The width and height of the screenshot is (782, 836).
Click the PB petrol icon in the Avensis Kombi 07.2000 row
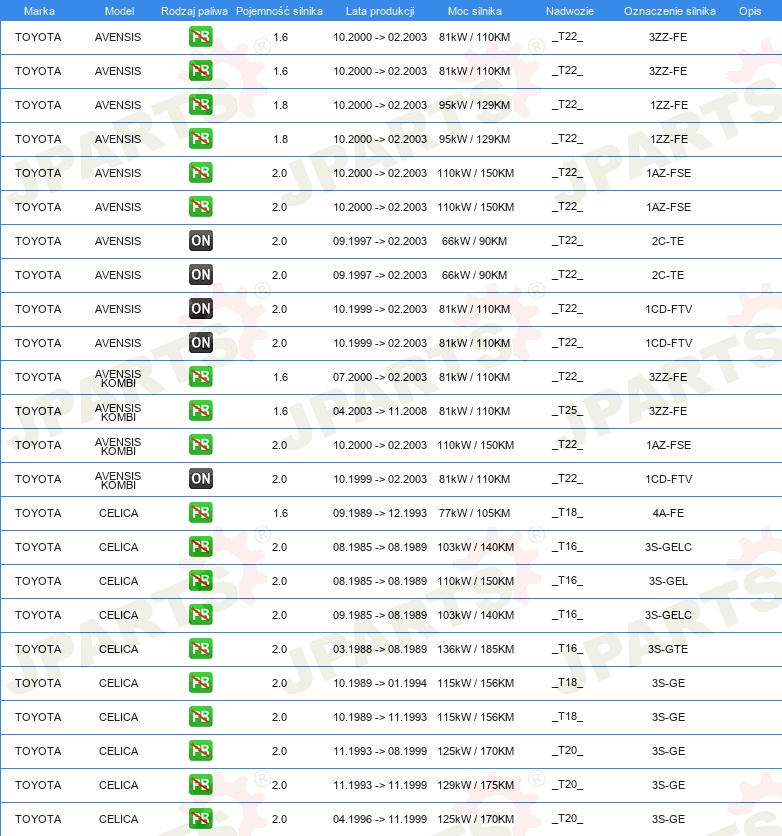coord(200,377)
